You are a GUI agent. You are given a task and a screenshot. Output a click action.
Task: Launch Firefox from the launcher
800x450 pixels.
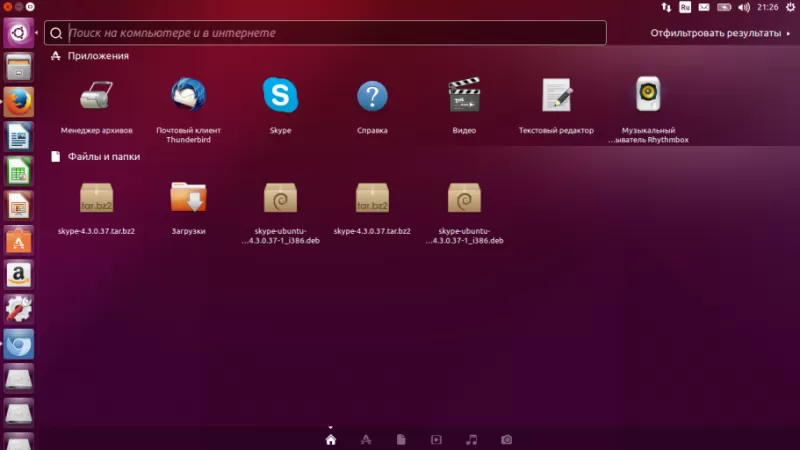[18, 102]
